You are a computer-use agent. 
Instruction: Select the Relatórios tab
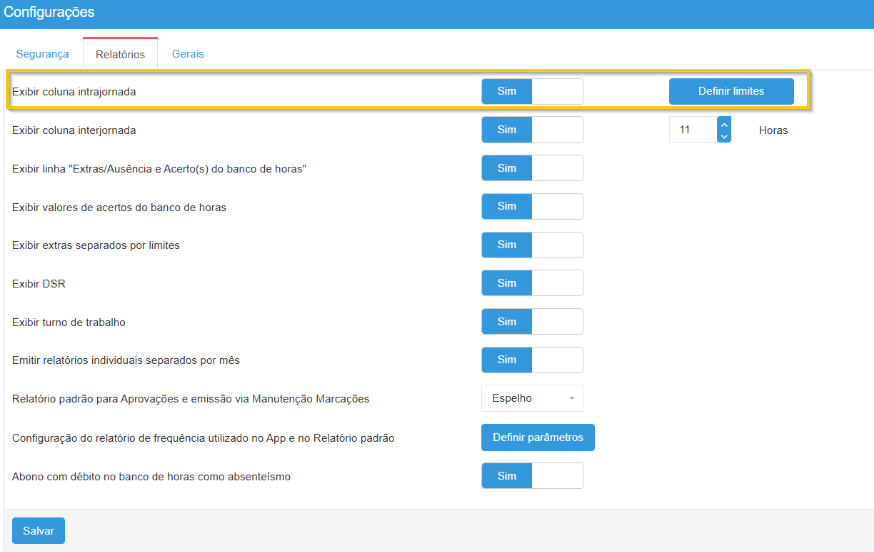click(120, 54)
